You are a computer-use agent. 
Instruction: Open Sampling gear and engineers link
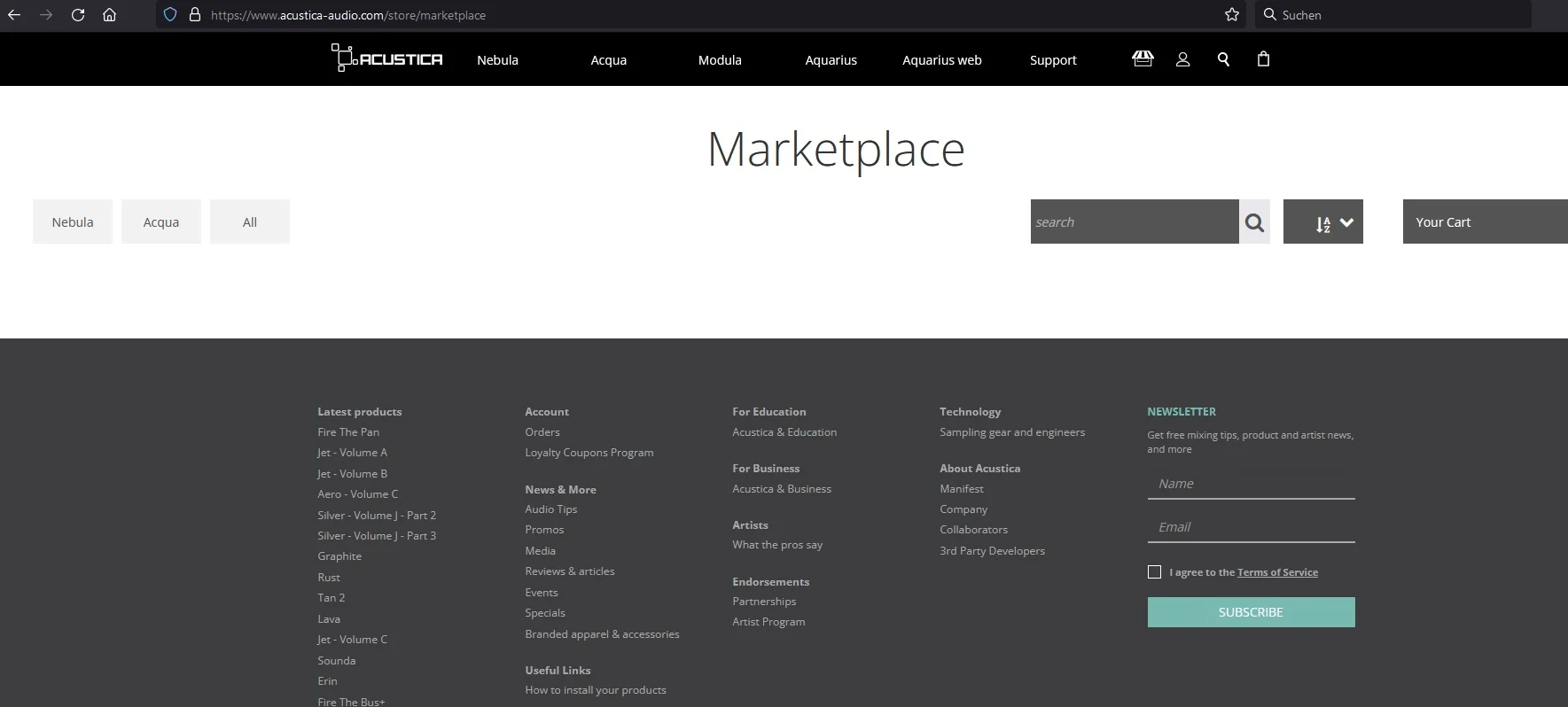pyautogui.click(x=1012, y=432)
